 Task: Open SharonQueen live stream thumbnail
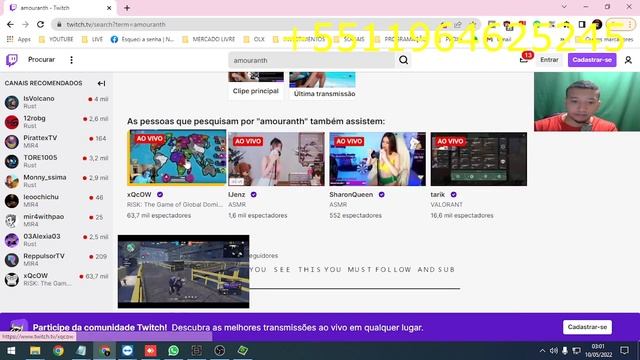tap(378, 159)
